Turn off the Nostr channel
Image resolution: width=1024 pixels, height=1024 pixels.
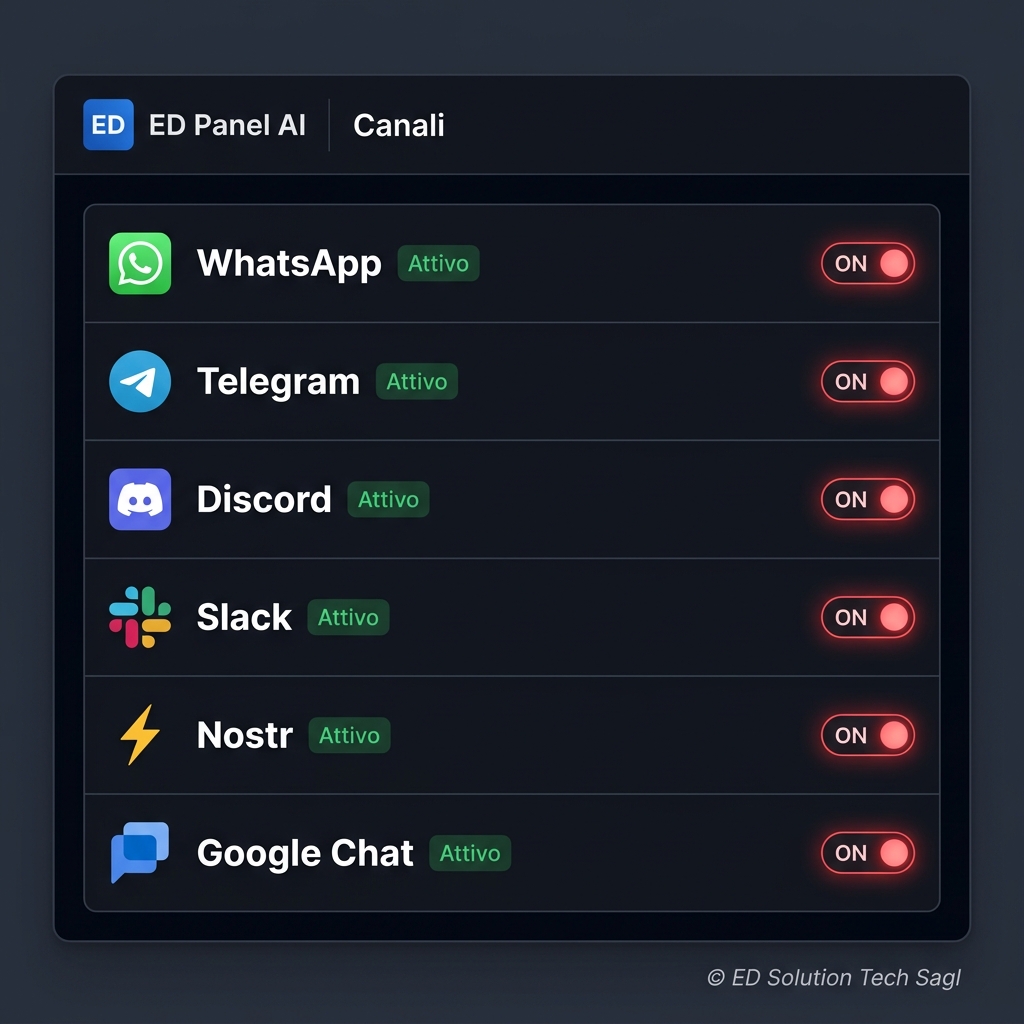coord(868,735)
